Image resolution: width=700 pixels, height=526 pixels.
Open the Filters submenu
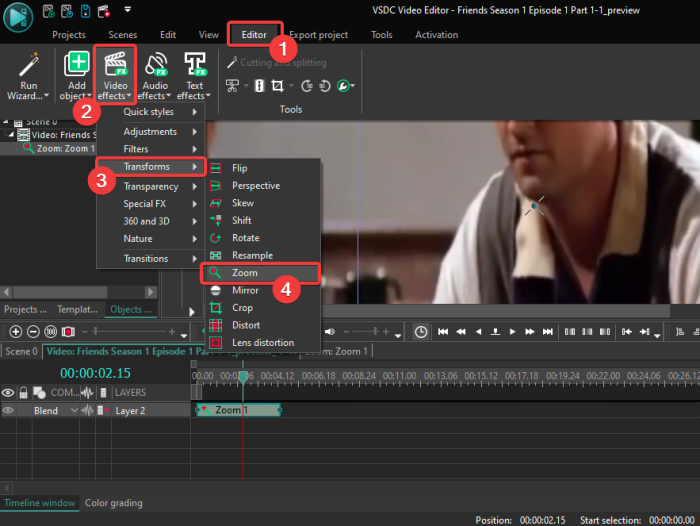[151, 149]
